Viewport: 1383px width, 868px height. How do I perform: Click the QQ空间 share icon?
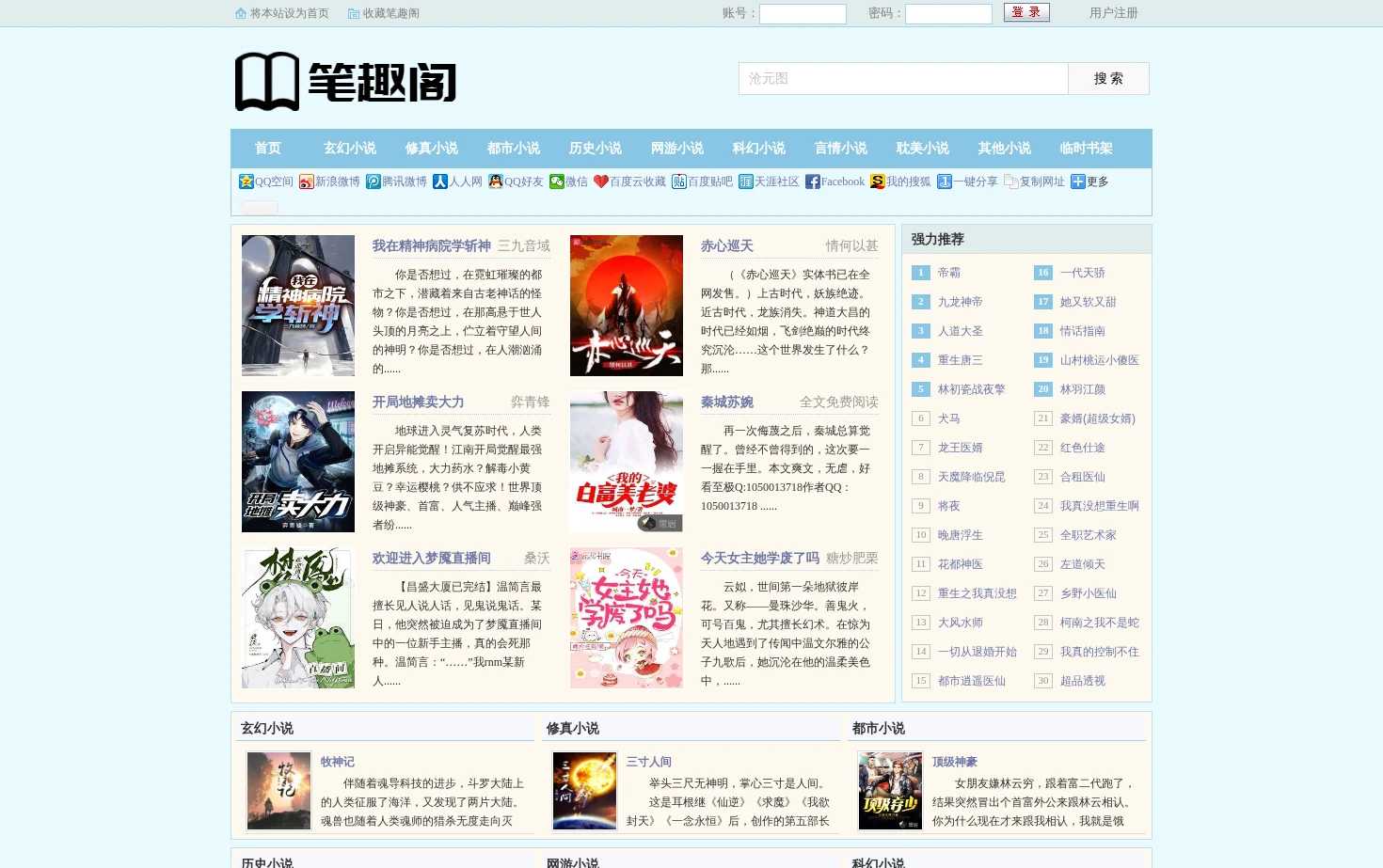point(246,181)
